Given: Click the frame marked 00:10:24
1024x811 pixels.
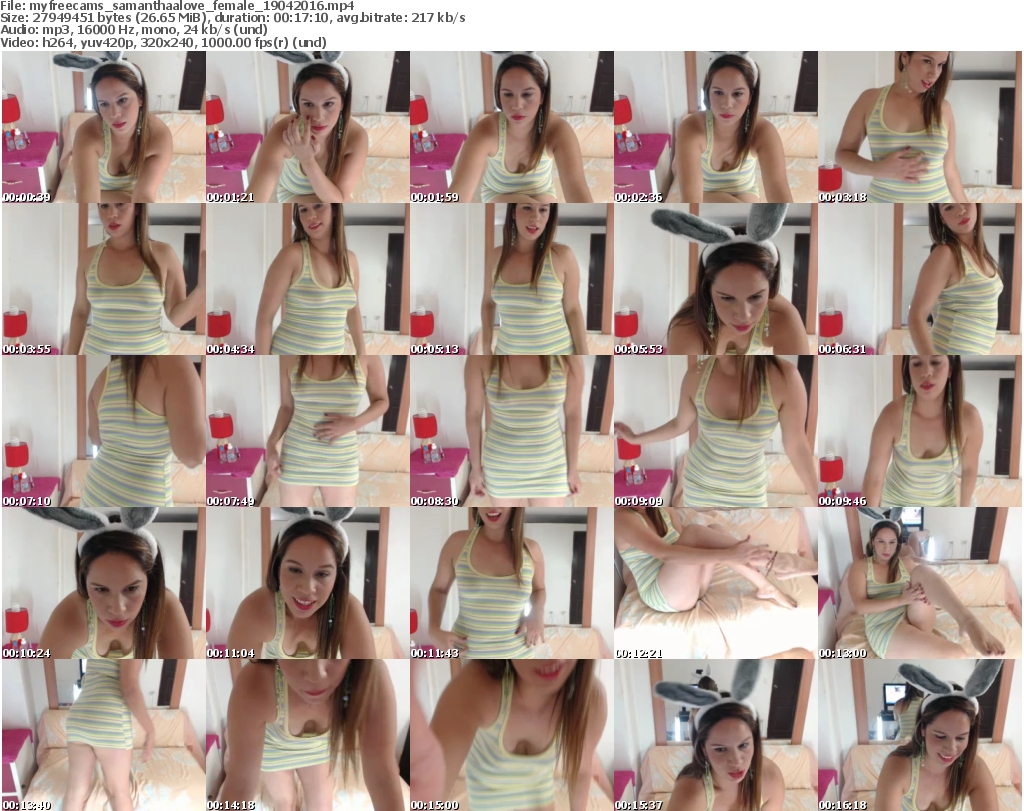Looking at the screenshot, I should [103, 583].
